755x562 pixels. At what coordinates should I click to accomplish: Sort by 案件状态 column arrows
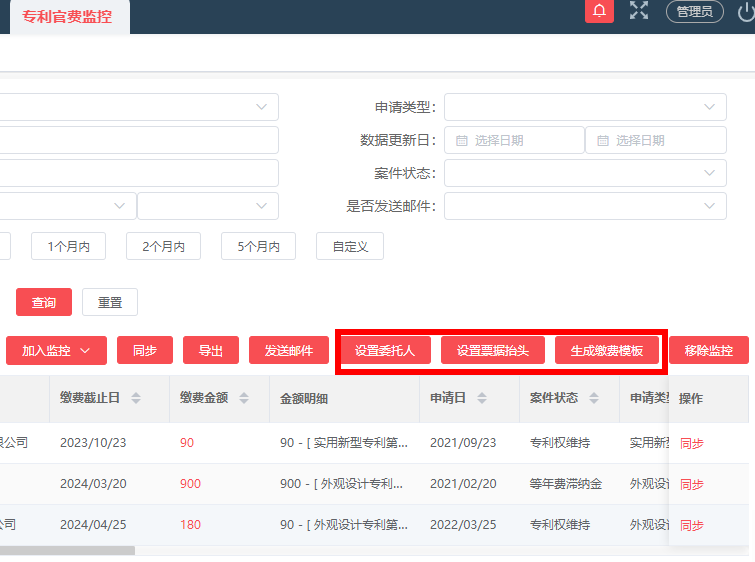(594, 398)
